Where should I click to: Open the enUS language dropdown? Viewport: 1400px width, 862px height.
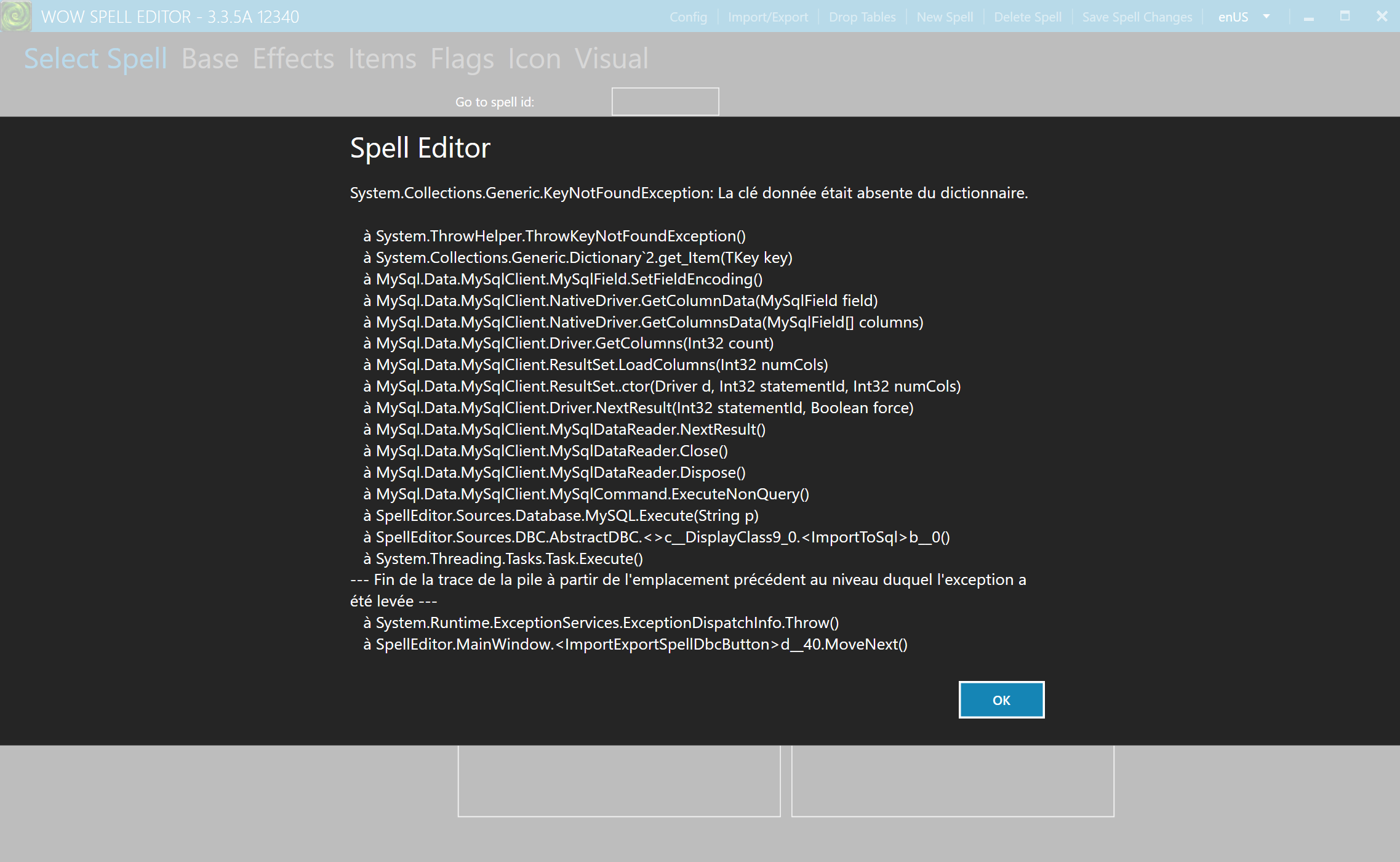(x=1234, y=17)
